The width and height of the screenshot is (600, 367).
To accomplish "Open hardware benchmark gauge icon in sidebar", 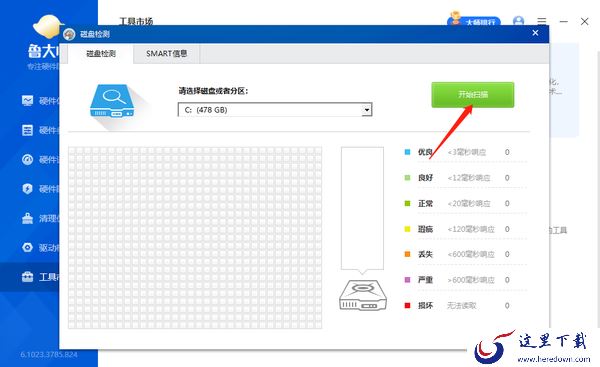I will (27, 159).
